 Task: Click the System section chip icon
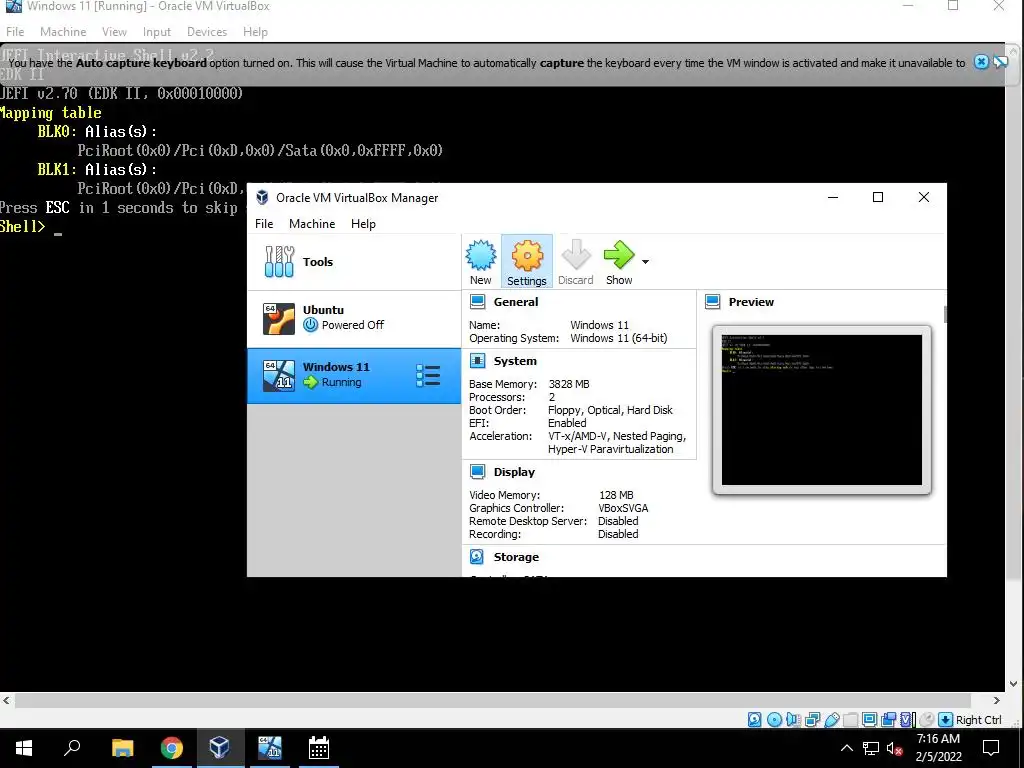(x=477, y=360)
